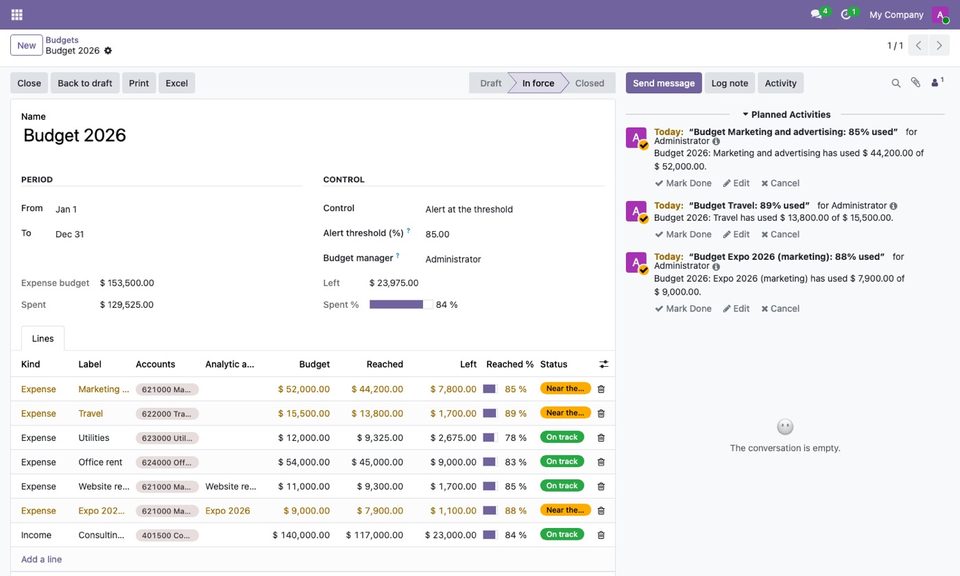Image resolution: width=960 pixels, height=576 pixels.
Task: Select the Lines tab
Action: click(43, 338)
